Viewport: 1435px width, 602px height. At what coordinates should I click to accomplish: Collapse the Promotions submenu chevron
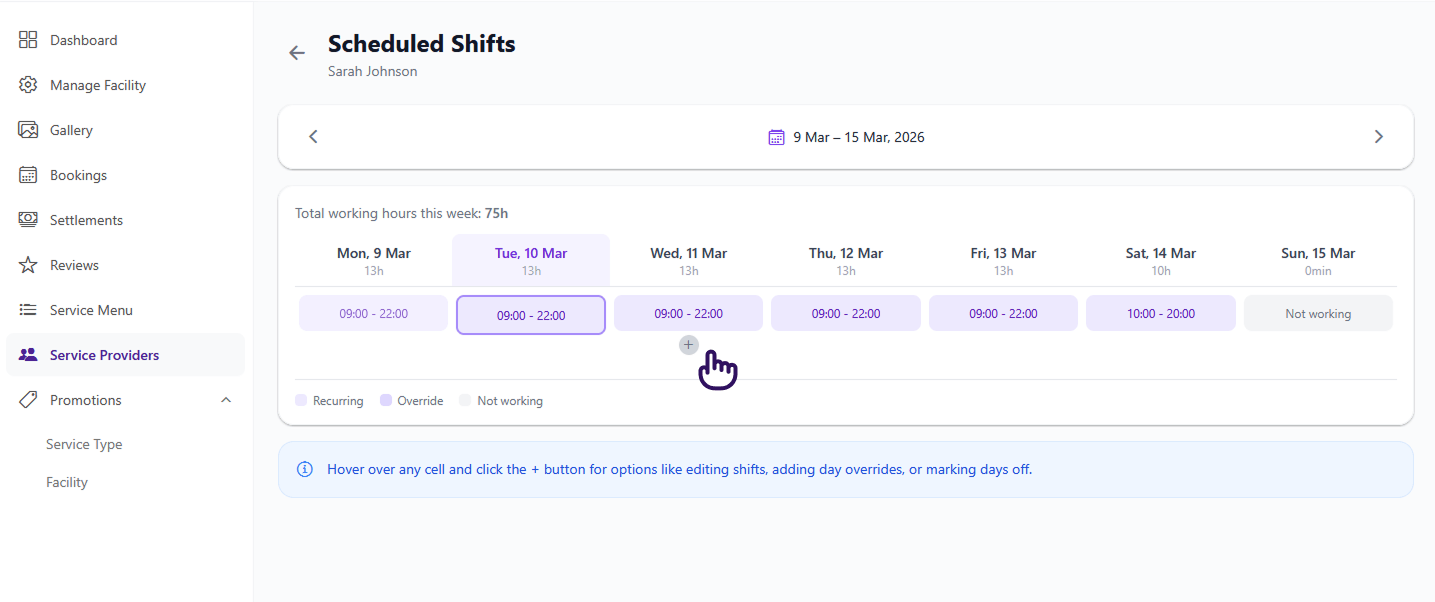(x=226, y=400)
